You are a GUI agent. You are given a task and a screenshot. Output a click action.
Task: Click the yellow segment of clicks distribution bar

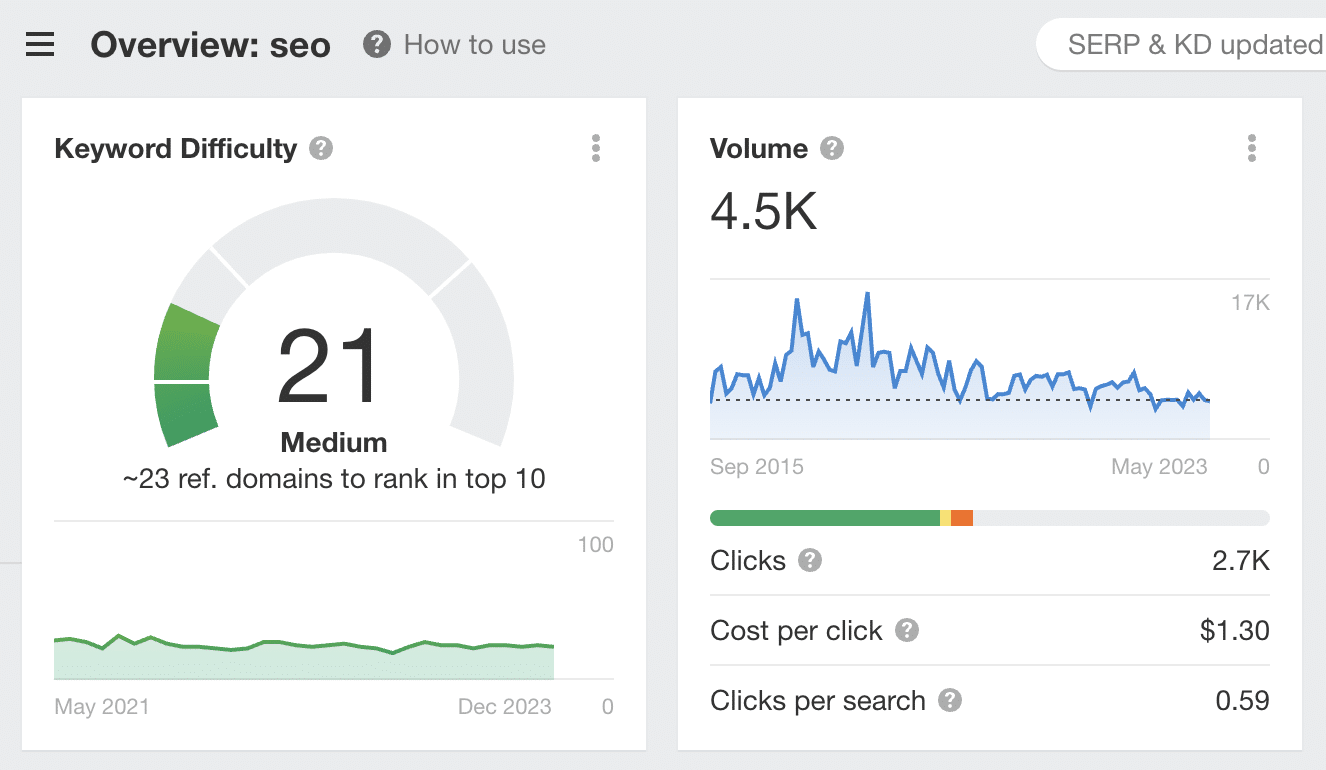[946, 518]
